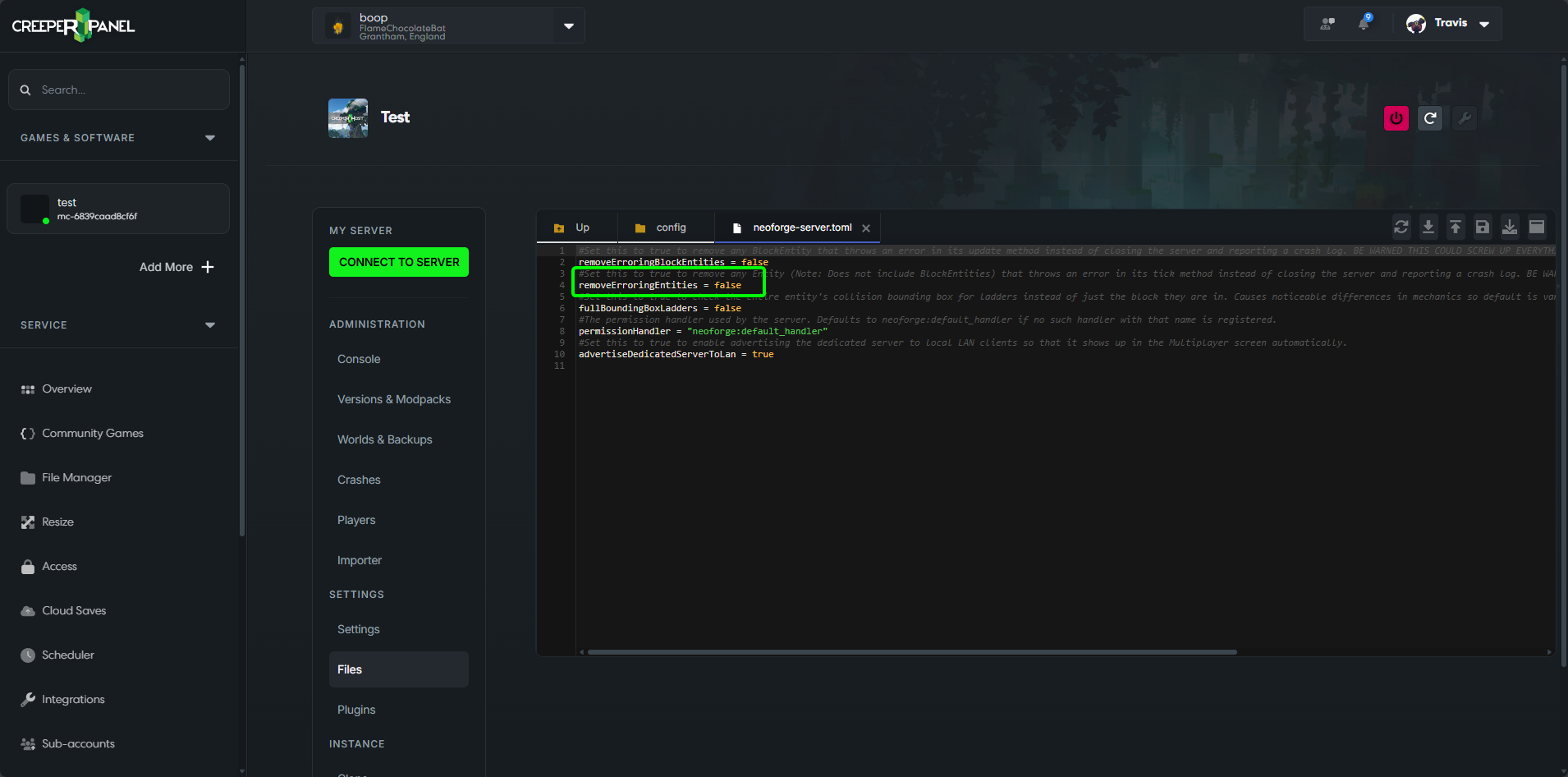Close the neoforge-server.toml tab
This screenshot has width=1568, height=777.
pos(867,228)
